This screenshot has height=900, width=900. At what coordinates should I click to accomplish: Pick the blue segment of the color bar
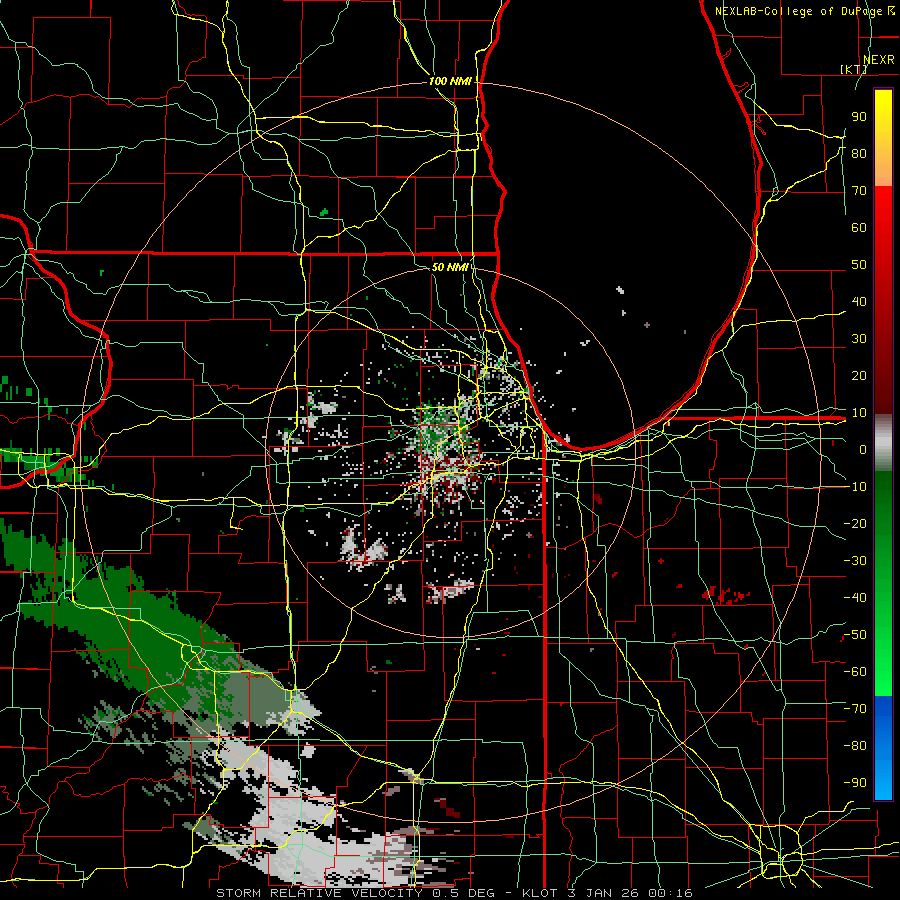tap(883, 748)
